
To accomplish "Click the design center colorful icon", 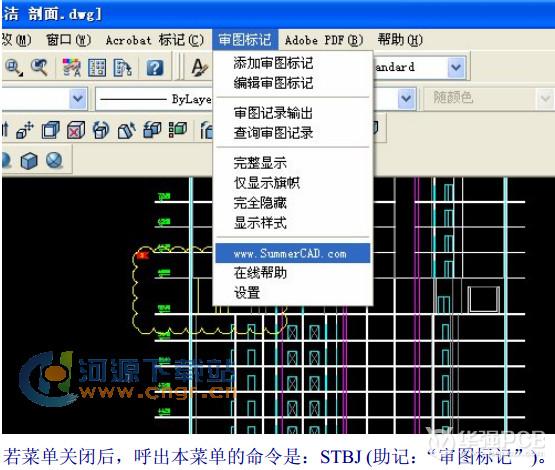I will tap(71, 68).
